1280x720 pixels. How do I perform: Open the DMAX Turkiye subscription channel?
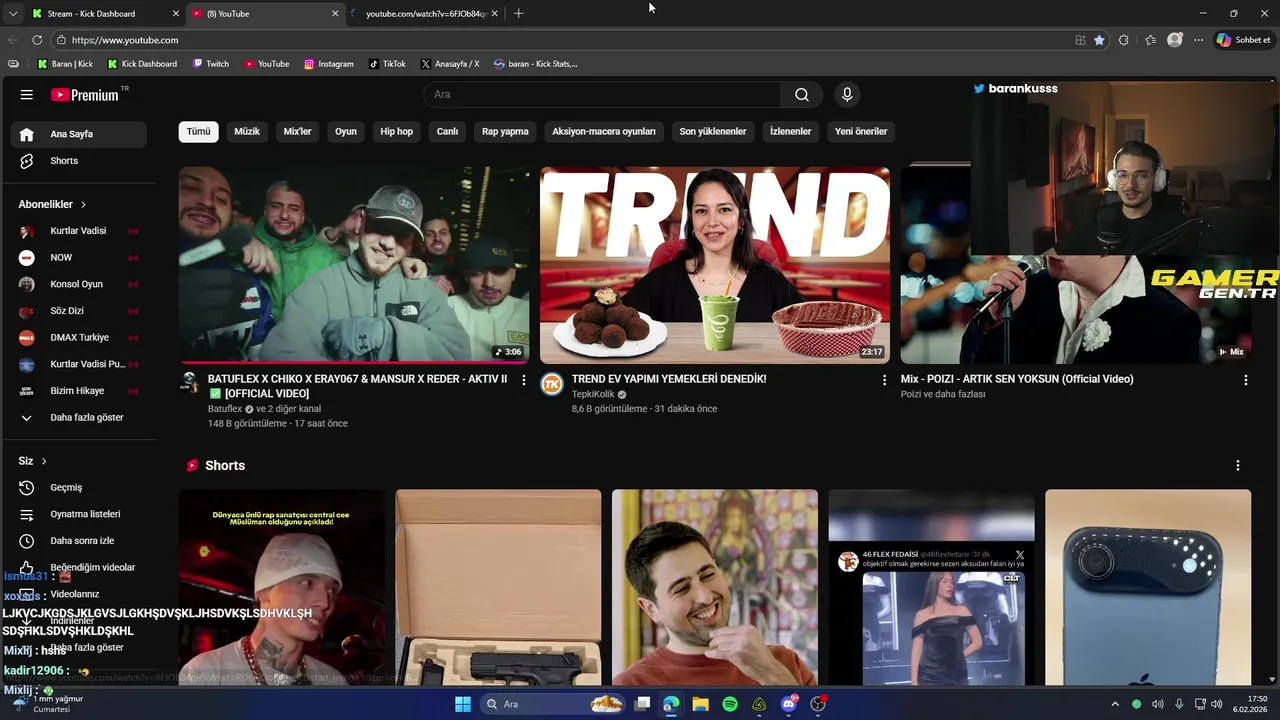(78, 338)
